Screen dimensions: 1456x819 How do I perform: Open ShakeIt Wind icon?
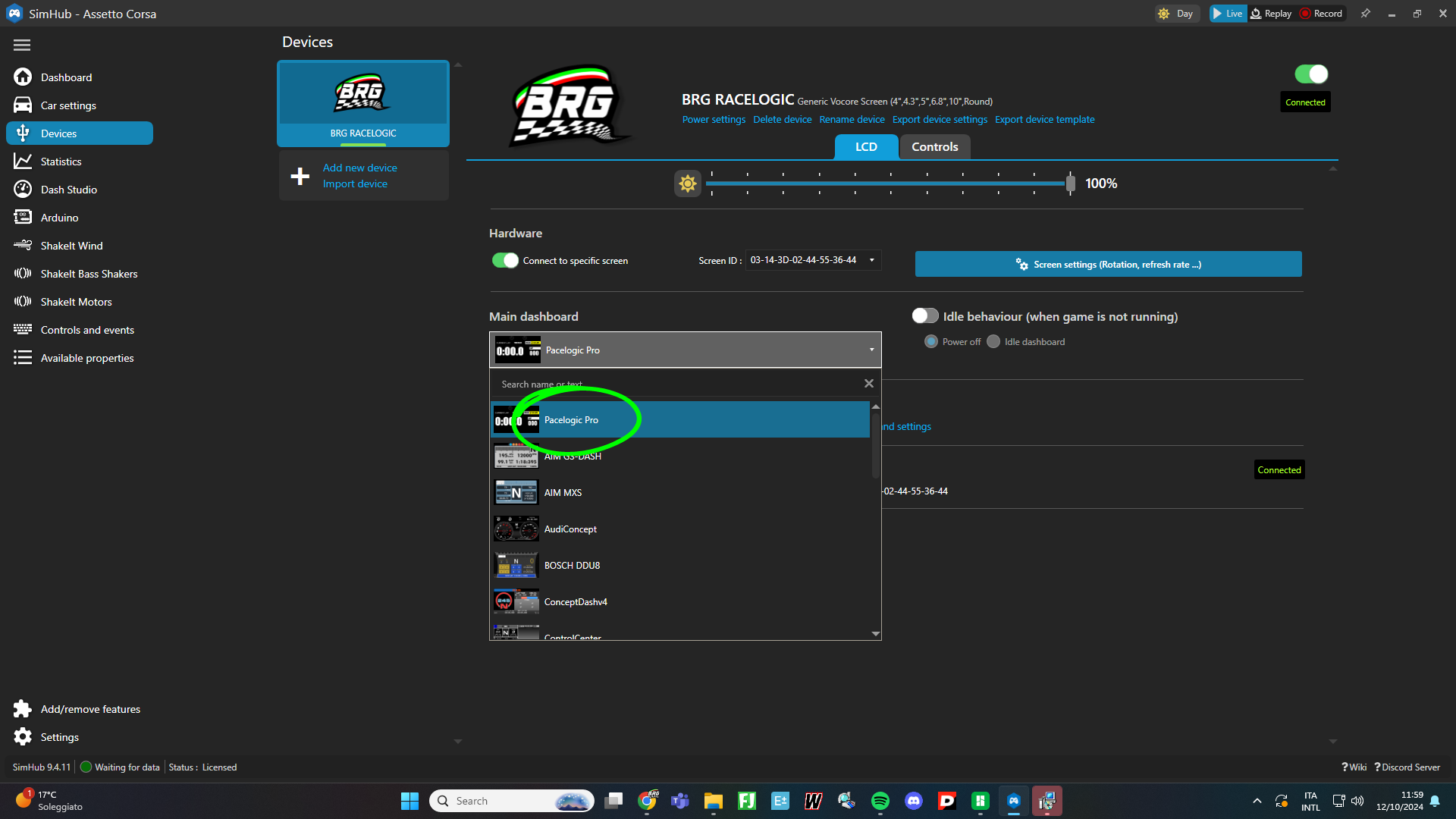point(23,246)
